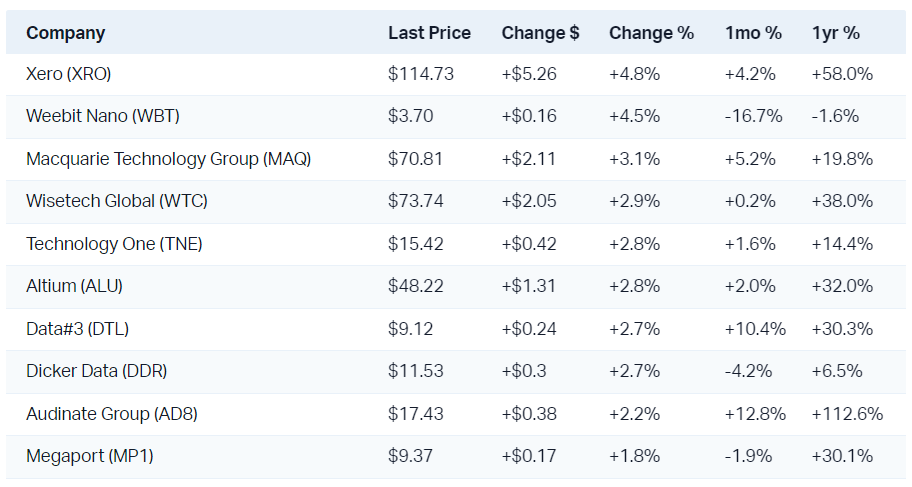Image resolution: width=912 pixels, height=487 pixels.
Task: Sort by Change % header
Action: click(x=651, y=33)
